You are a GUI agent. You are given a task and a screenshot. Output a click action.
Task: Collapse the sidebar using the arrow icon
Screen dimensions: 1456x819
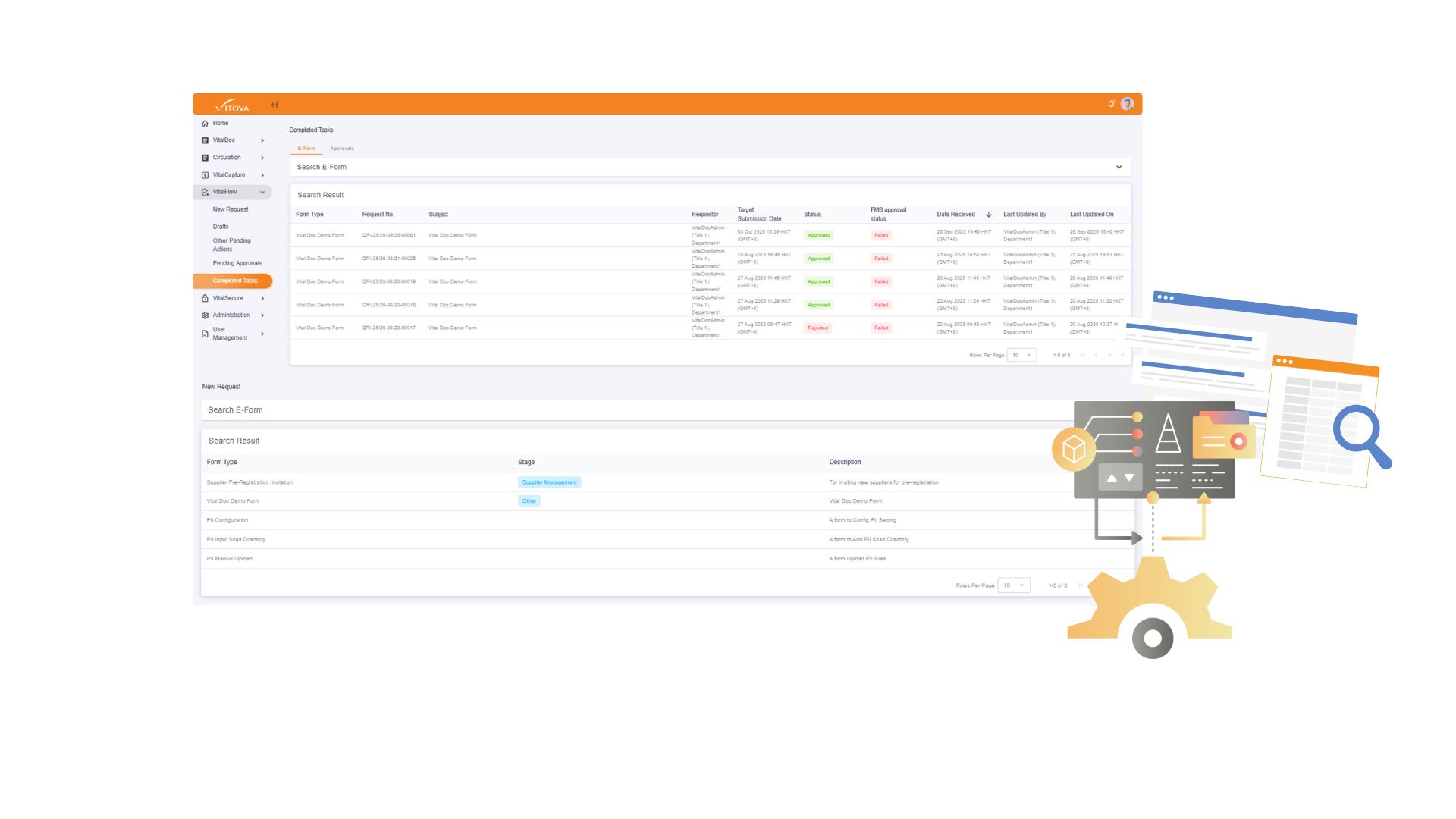(275, 105)
